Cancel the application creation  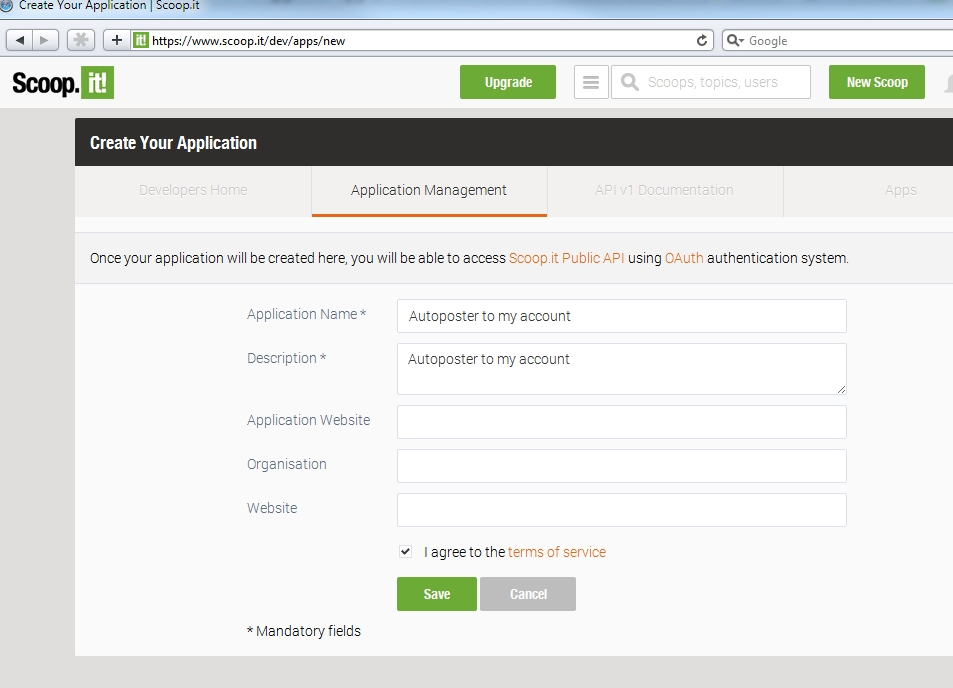(x=528, y=593)
